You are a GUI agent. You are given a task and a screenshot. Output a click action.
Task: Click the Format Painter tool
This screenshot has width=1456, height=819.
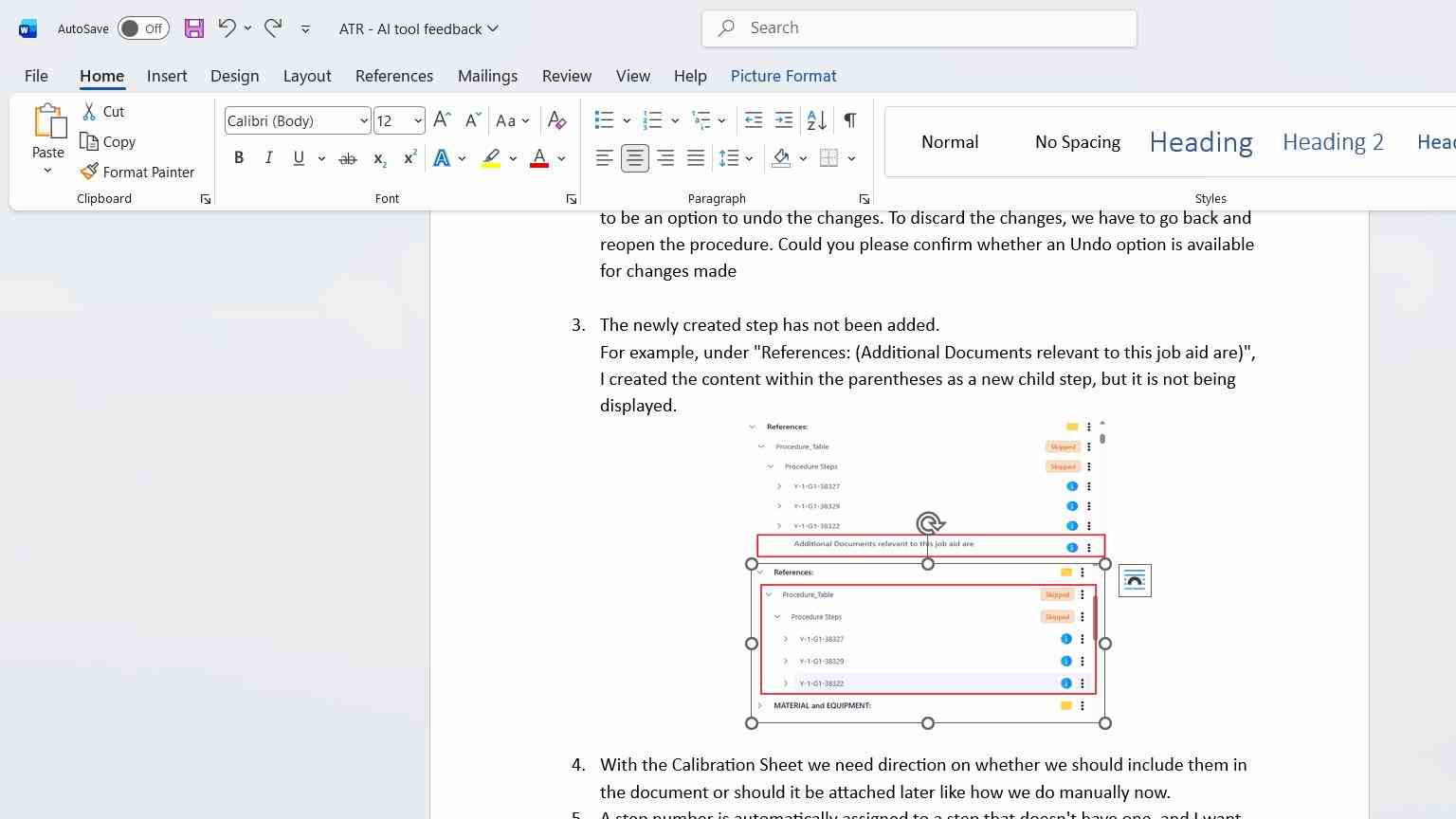point(137,172)
